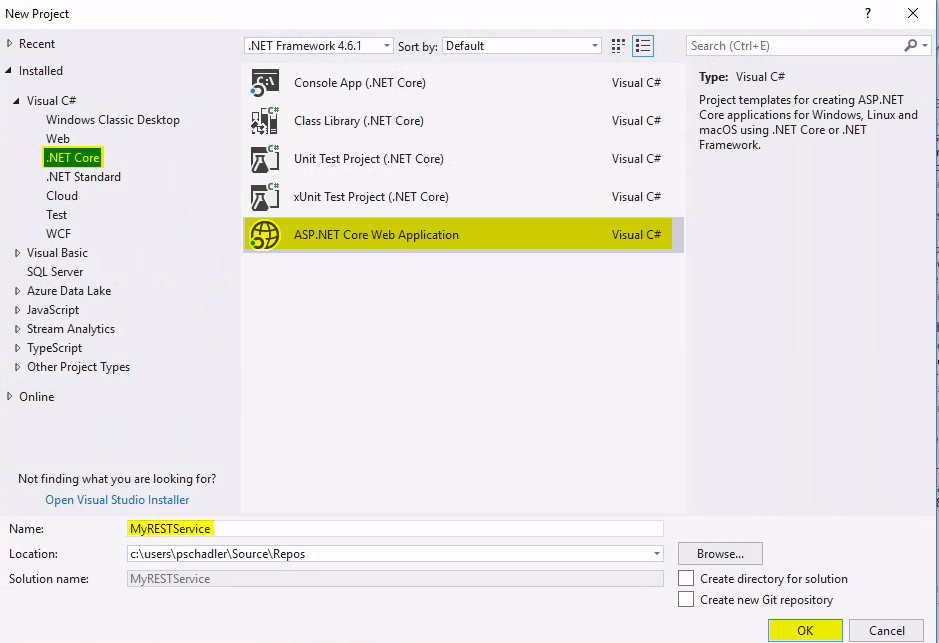Select Console App (.NET Core) template text

359,83
